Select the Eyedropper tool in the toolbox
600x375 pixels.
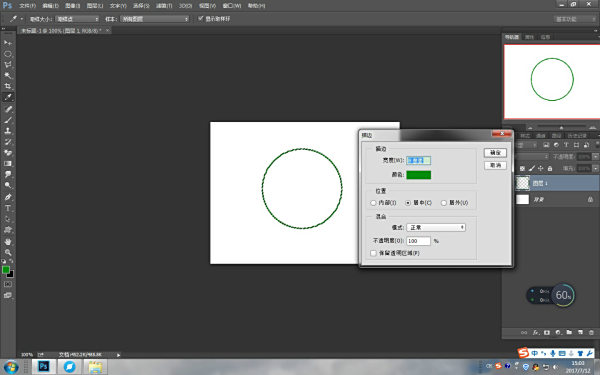coord(8,97)
